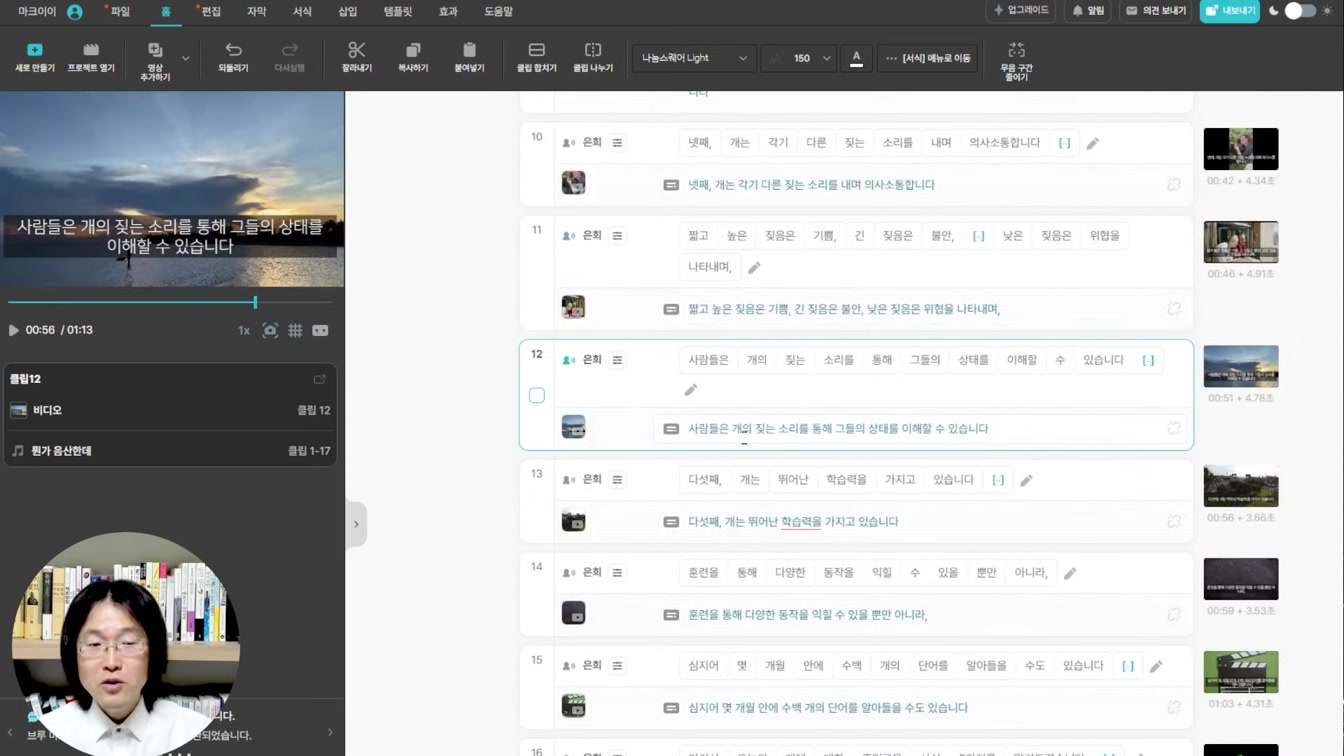
Task: Open clip 13 options menu icon
Action: coord(617,480)
